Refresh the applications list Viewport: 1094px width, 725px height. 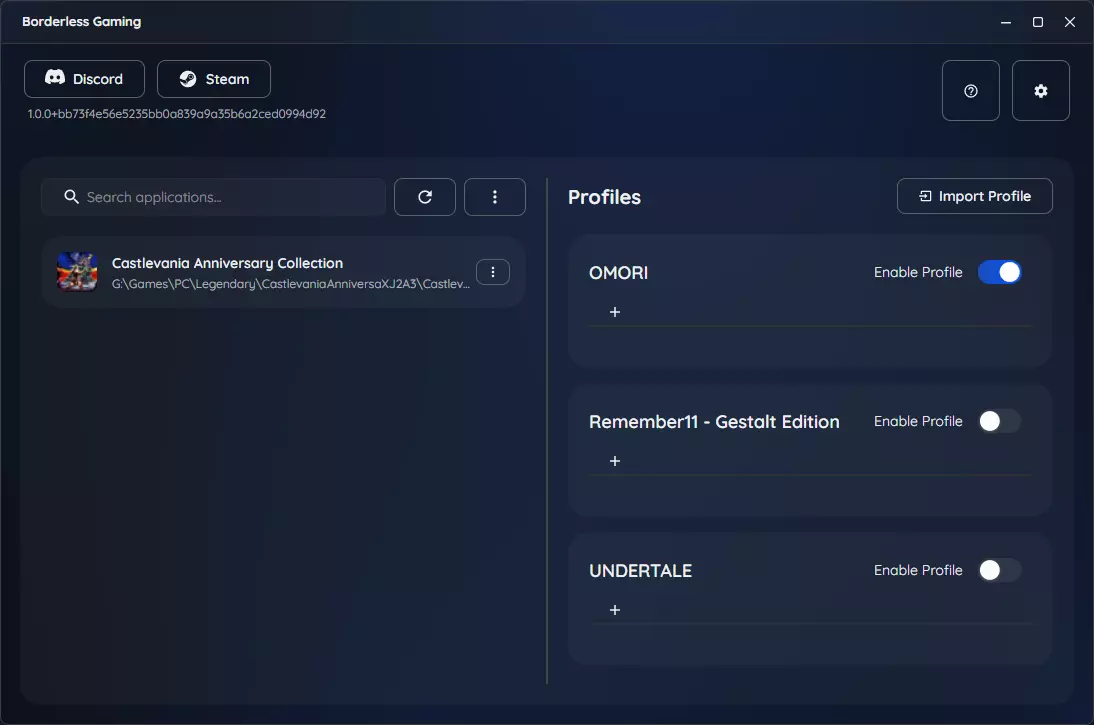(424, 197)
